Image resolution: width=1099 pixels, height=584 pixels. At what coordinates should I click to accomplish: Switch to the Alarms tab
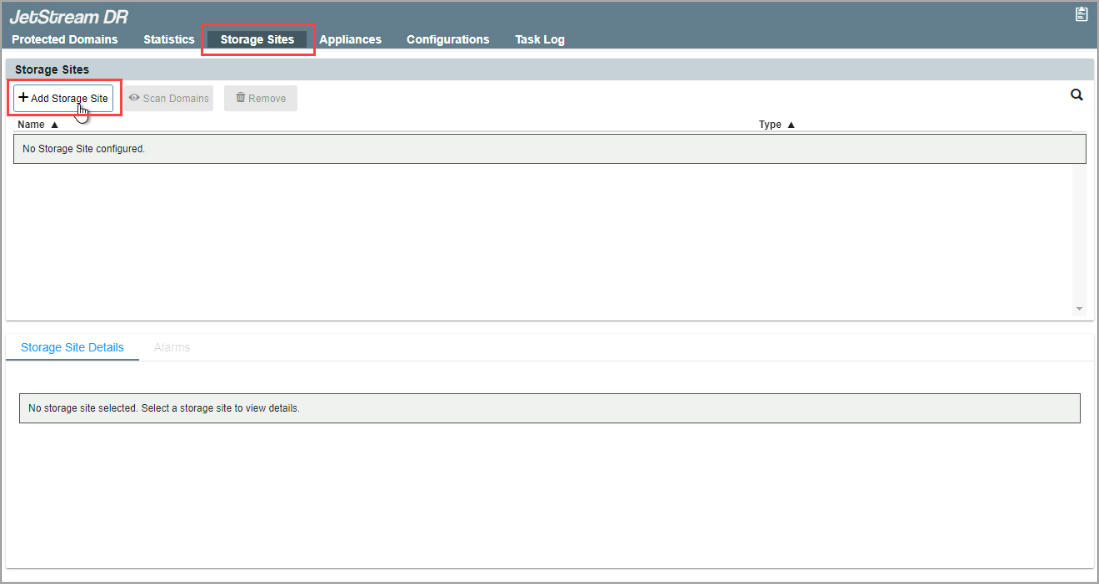coord(172,347)
